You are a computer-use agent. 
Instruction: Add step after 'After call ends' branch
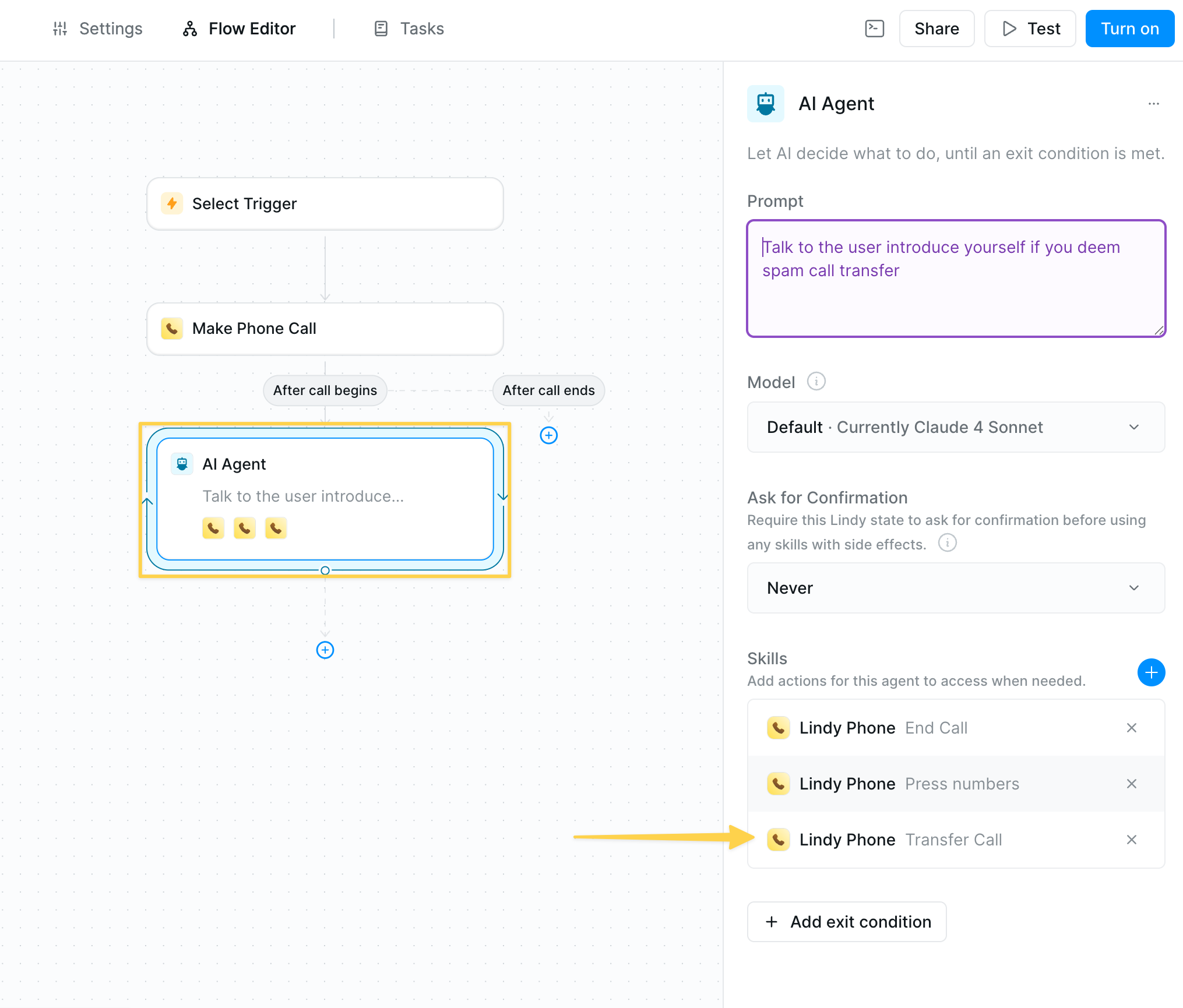click(548, 435)
